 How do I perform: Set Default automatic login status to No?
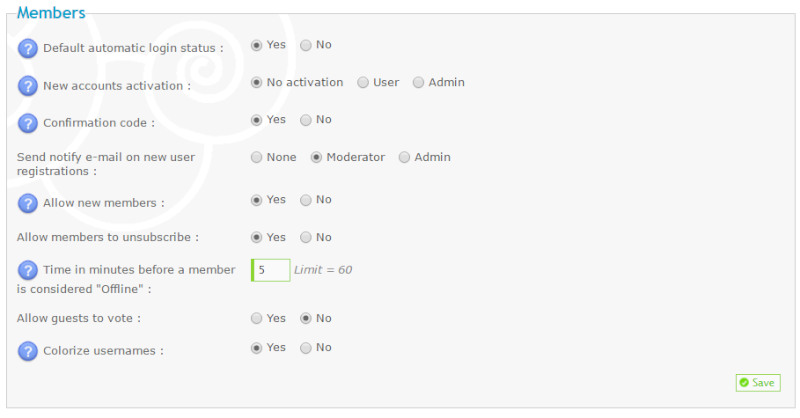(x=306, y=45)
